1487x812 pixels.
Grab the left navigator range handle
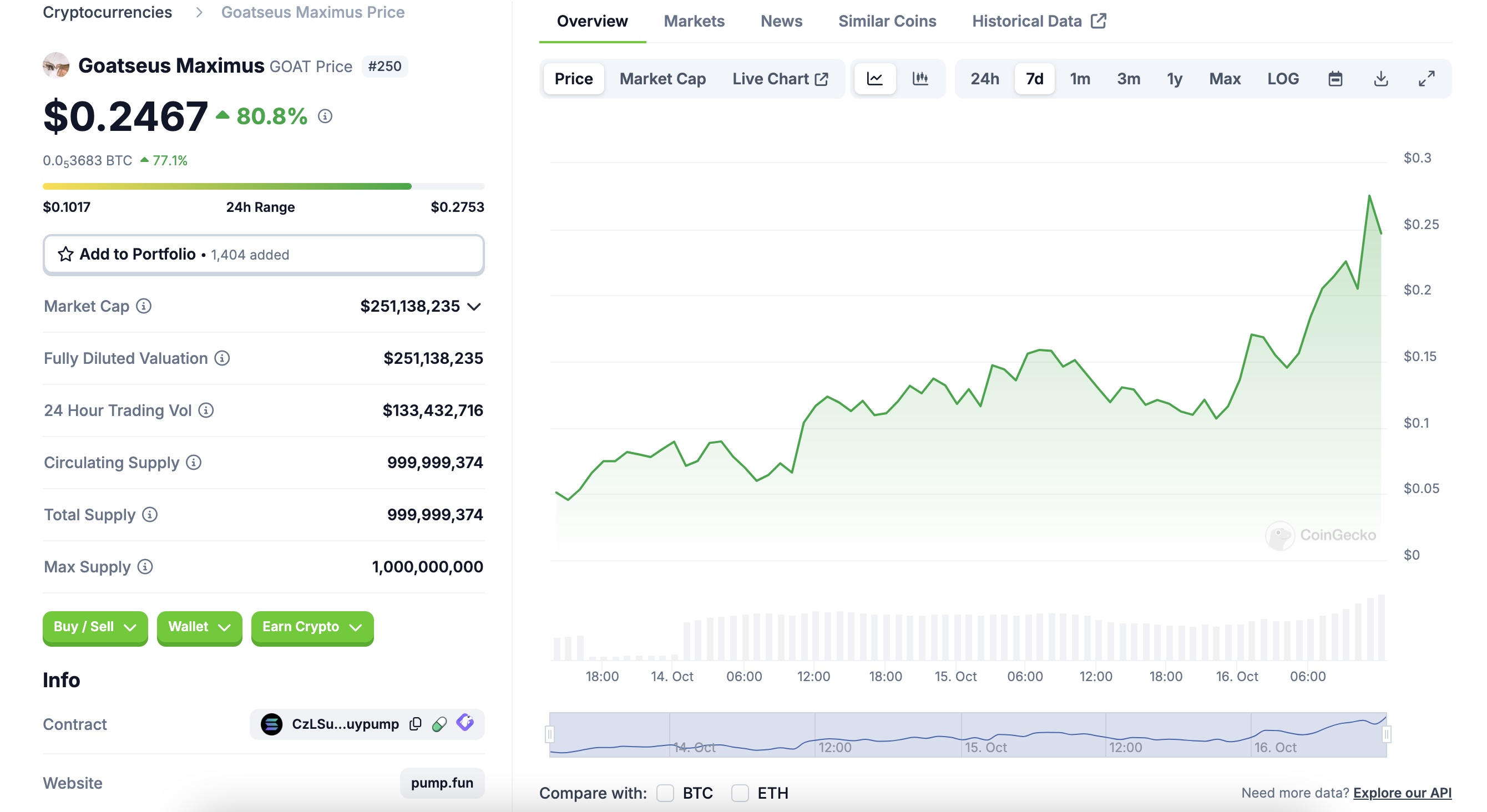click(x=549, y=734)
